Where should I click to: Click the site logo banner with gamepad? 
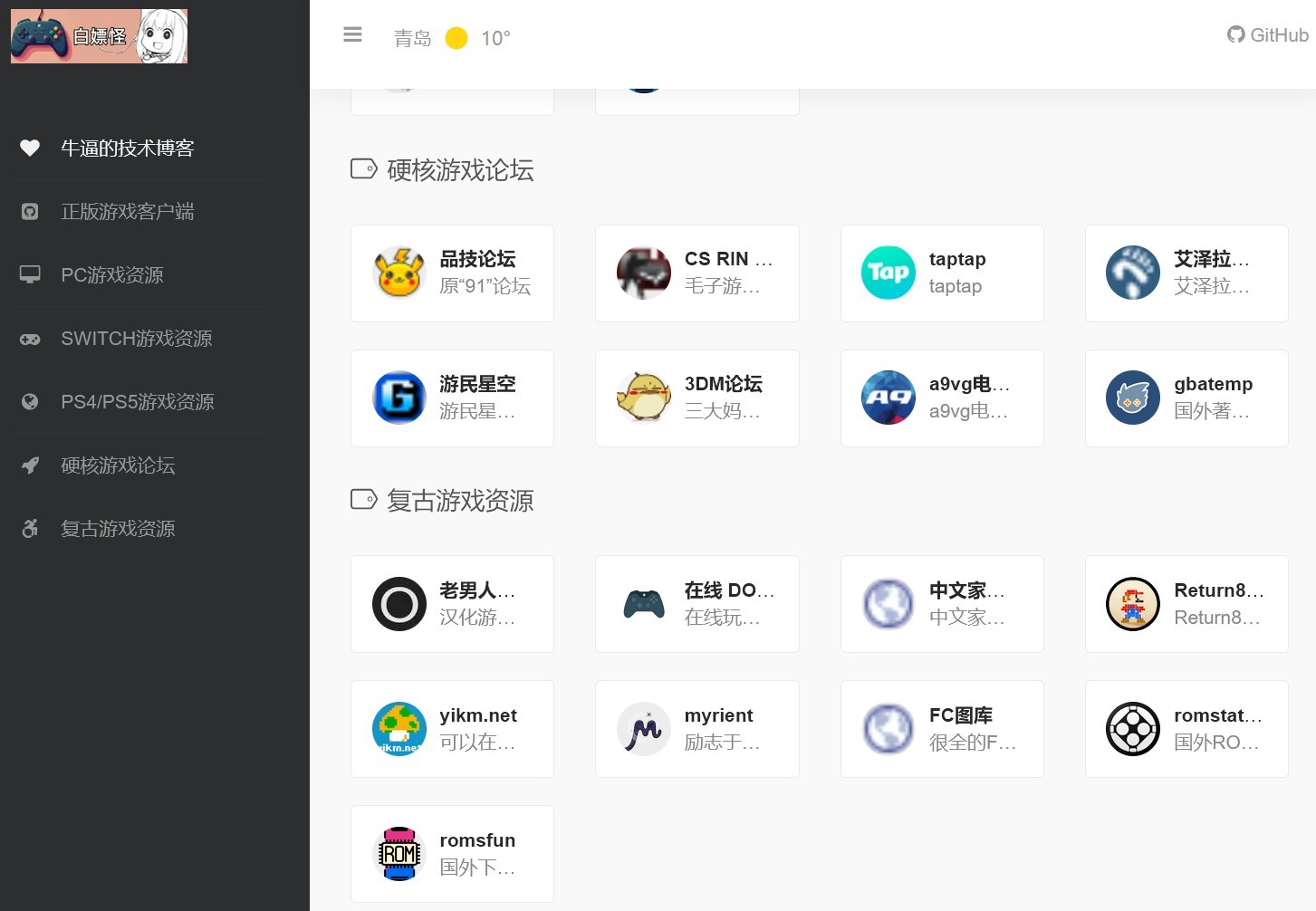(x=99, y=36)
